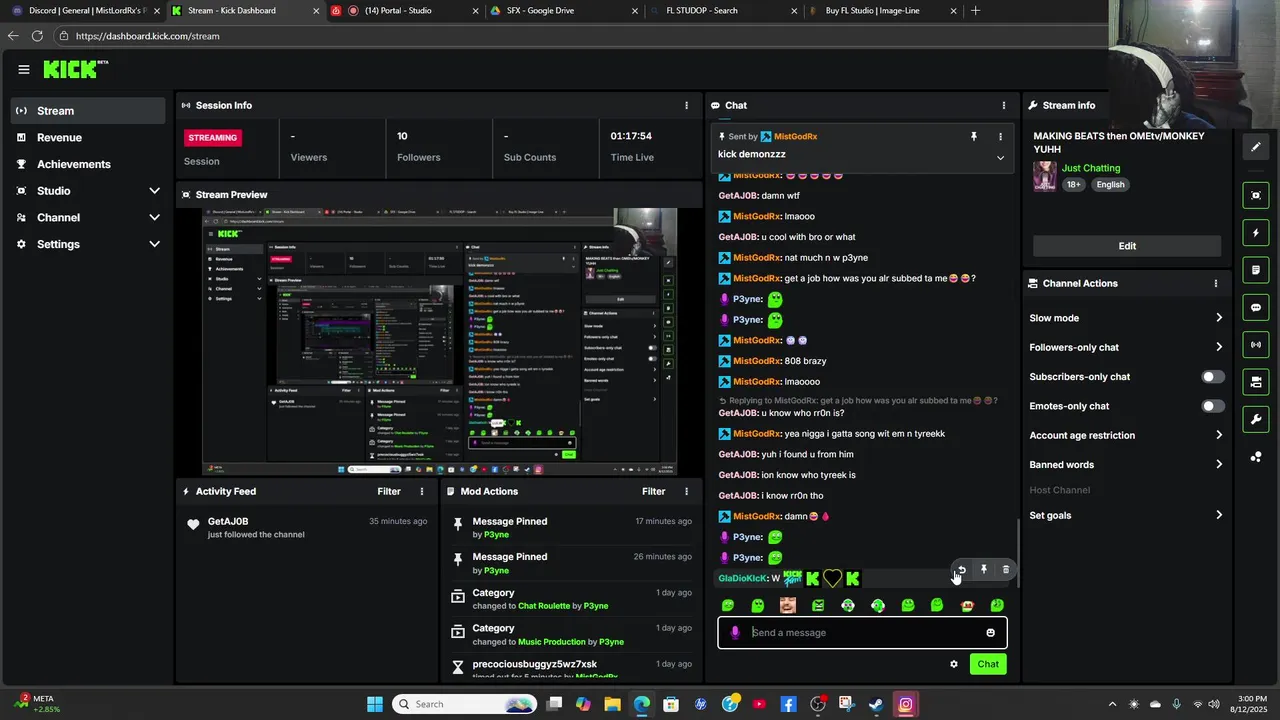Toggle the stream preview widget icon
The image size is (1280, 720).
point(1256,195)
